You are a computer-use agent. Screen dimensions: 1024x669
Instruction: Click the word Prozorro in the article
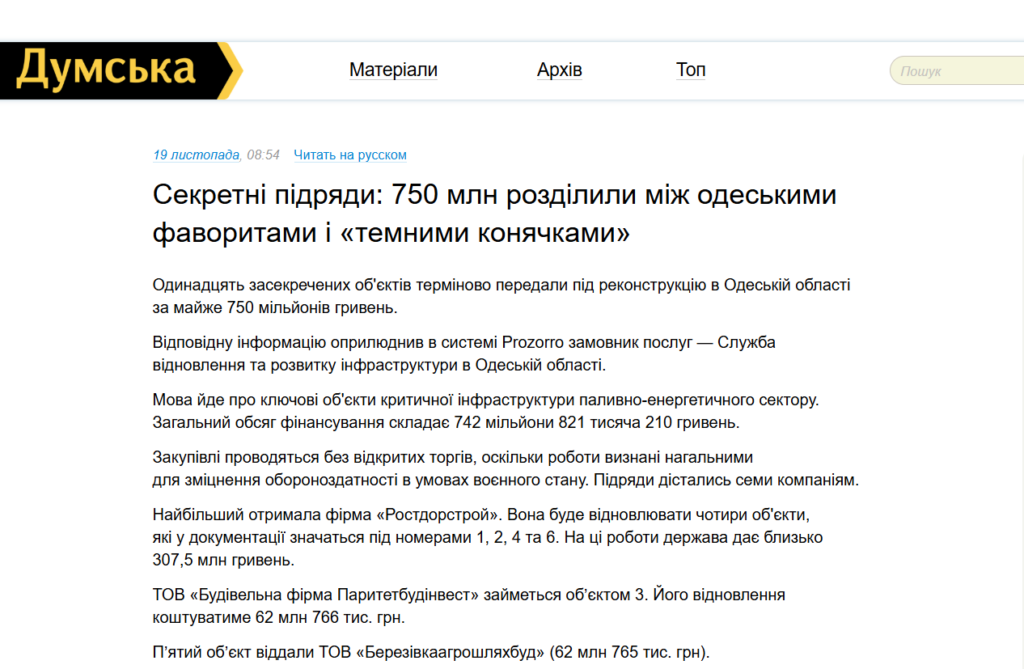(x=537, y=342)
